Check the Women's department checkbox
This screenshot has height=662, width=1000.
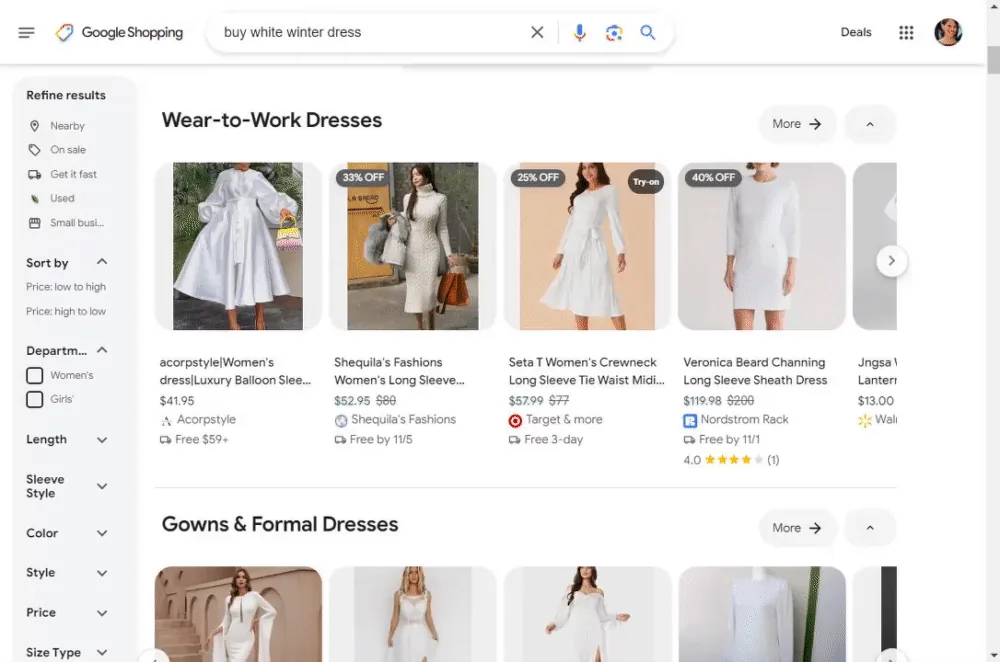click(x=34, y=376)
